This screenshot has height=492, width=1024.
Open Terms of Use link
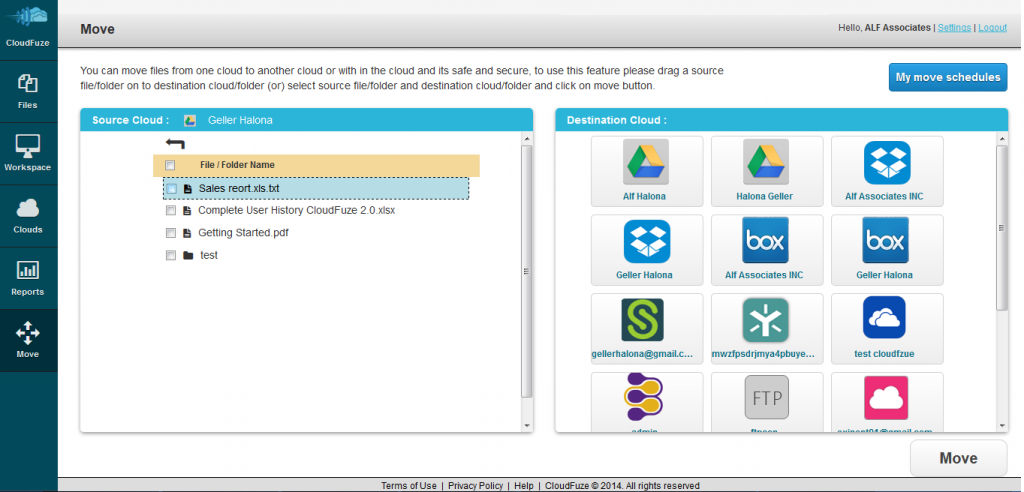(x=409, y=485)
